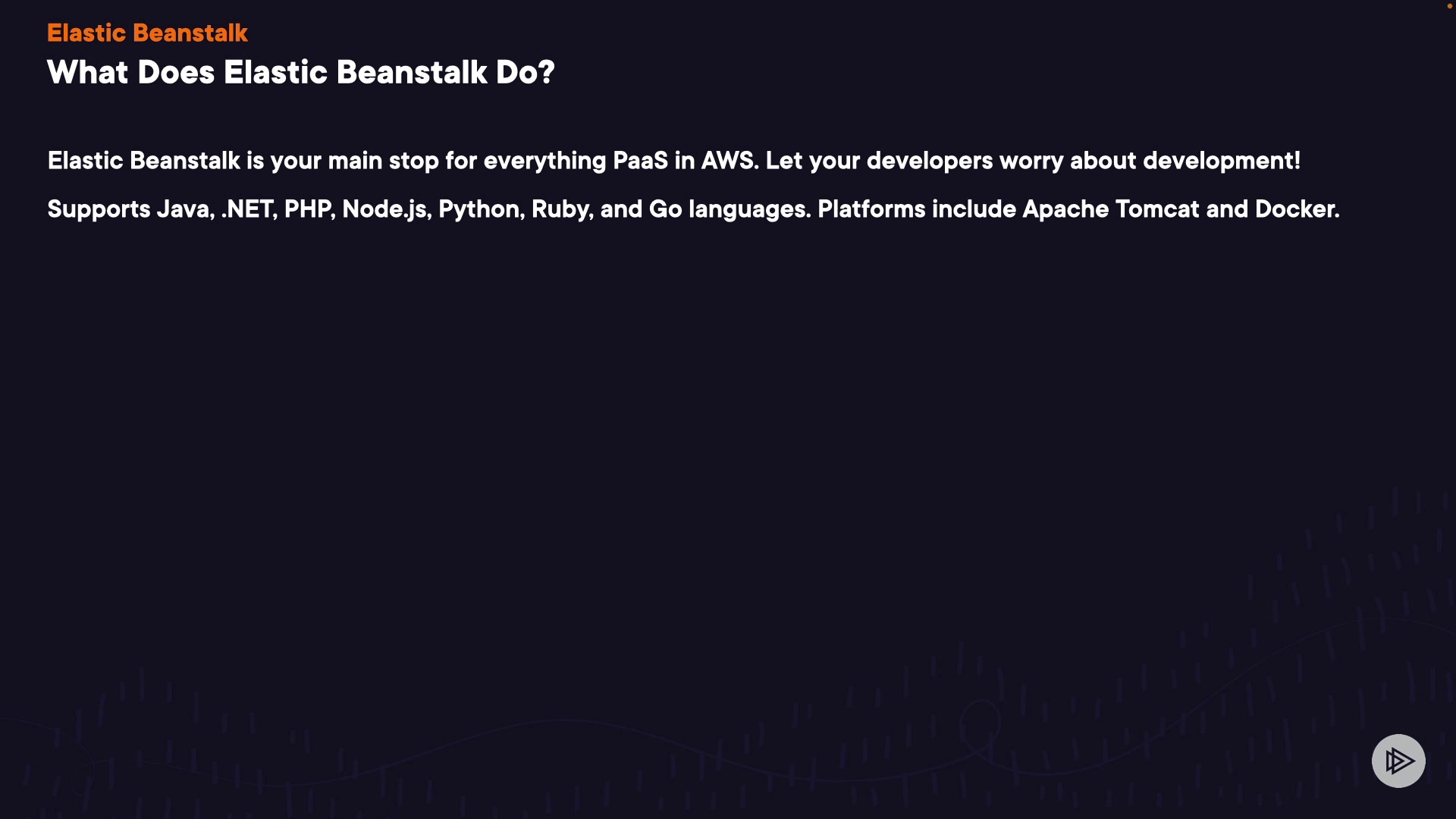Click the word 'Platforms' in second line

[x=871, y=209]
